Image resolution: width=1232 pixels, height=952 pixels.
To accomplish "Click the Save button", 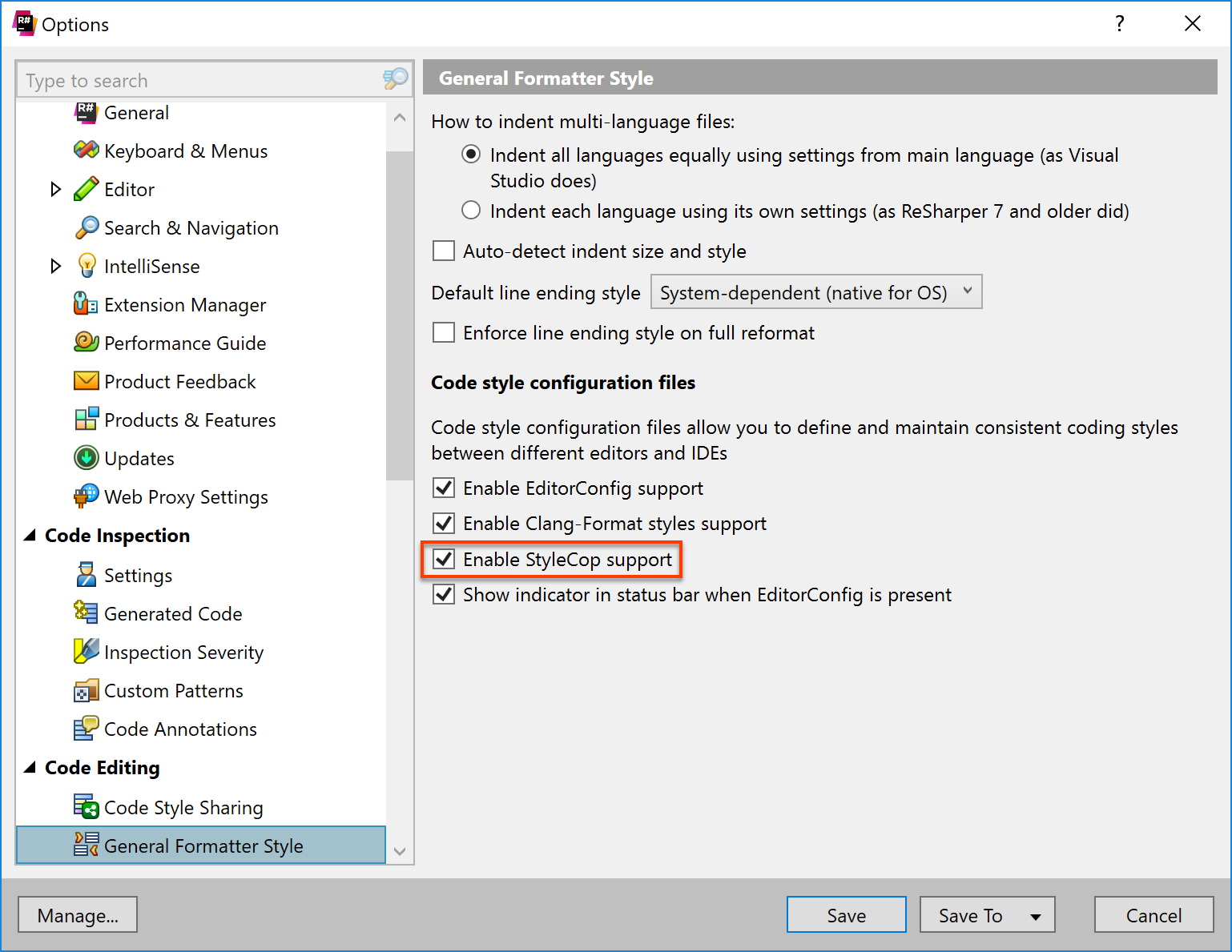I will 847,915.
